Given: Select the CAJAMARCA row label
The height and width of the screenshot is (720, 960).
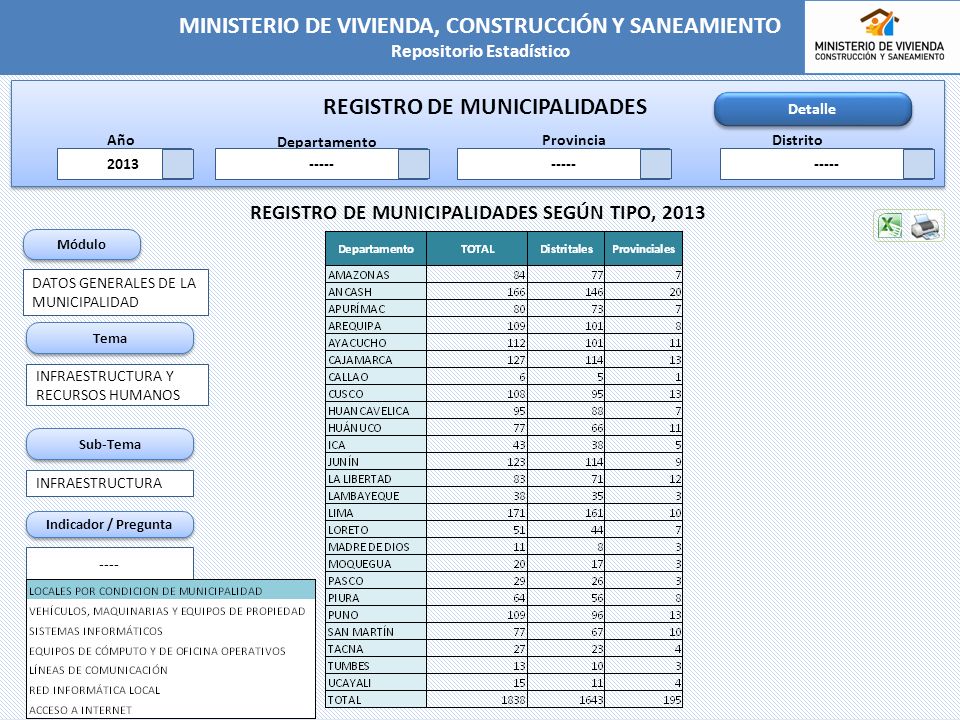Looking at the screenshot, I should click(360, 360).
